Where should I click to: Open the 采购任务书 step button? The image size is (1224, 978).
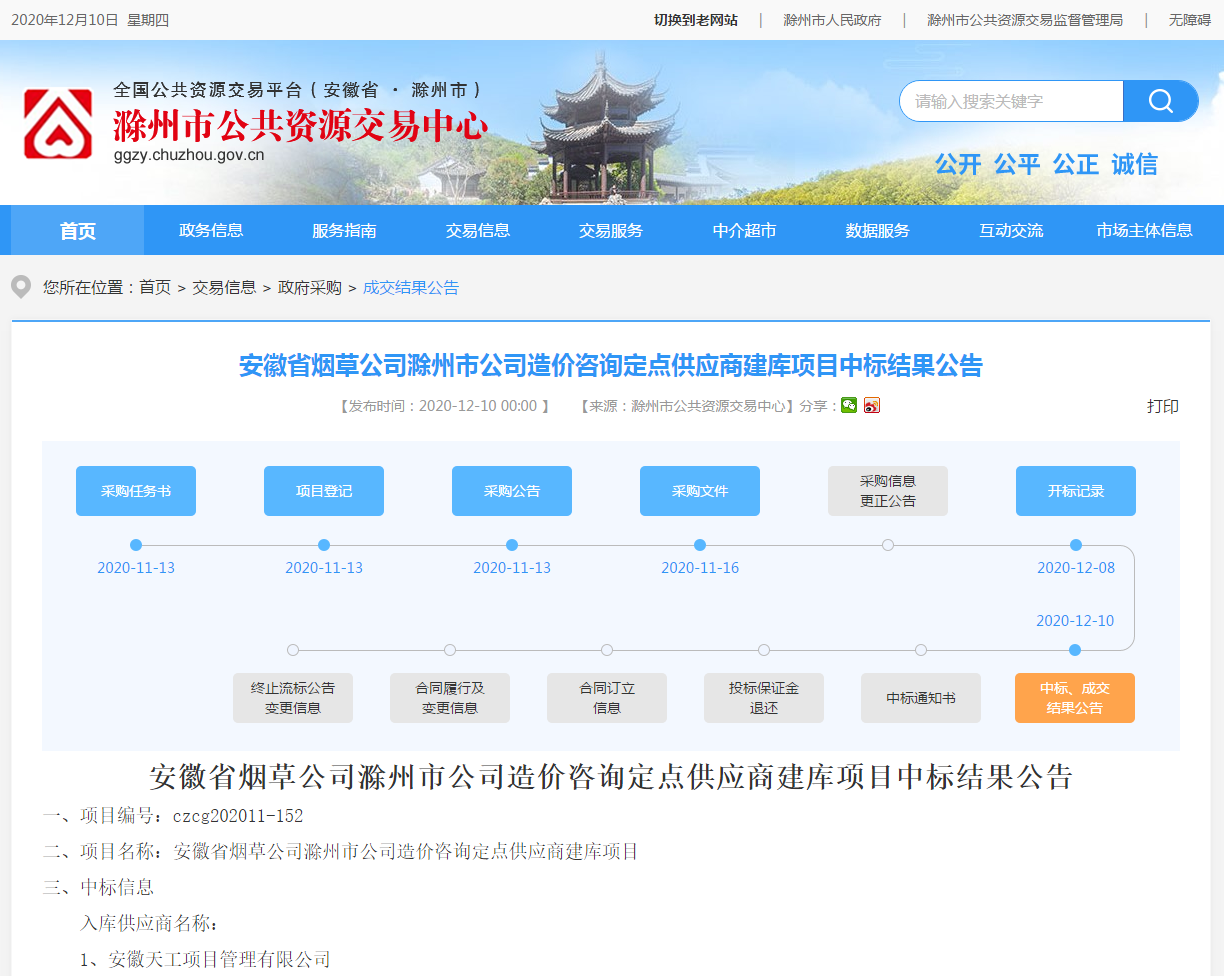[136, 491]
